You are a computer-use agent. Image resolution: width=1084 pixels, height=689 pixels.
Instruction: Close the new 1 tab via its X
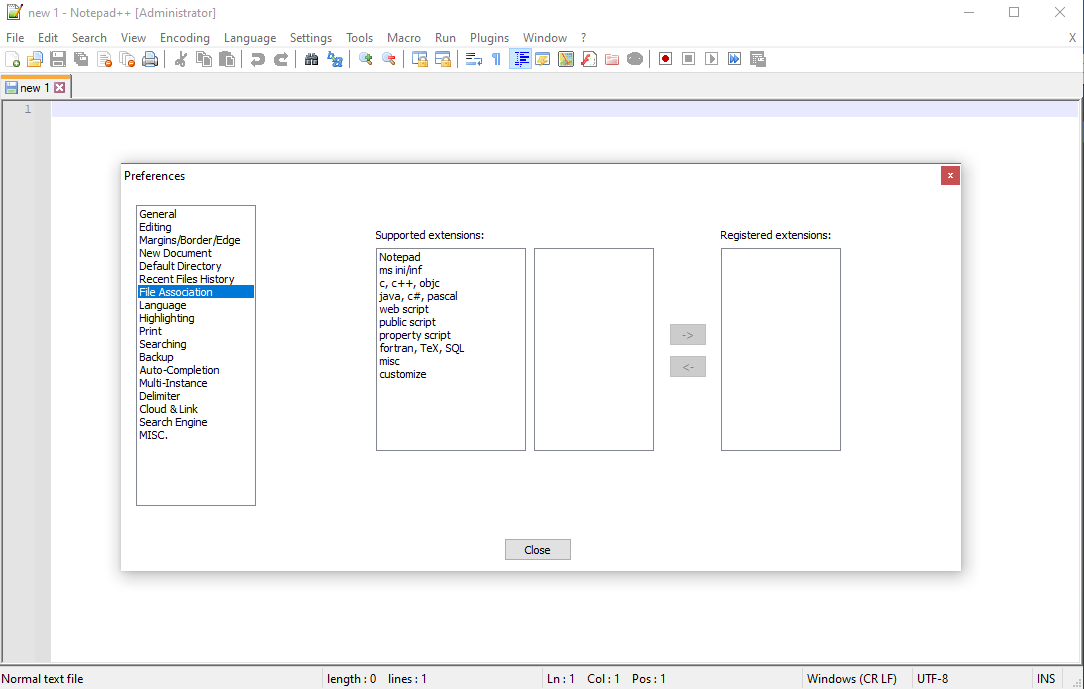tap(60, 88)
